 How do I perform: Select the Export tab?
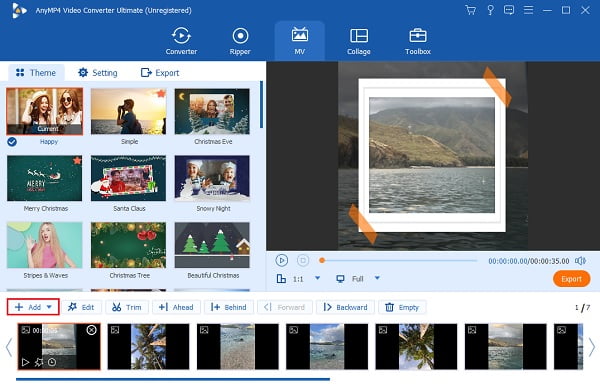click(160, 73)
